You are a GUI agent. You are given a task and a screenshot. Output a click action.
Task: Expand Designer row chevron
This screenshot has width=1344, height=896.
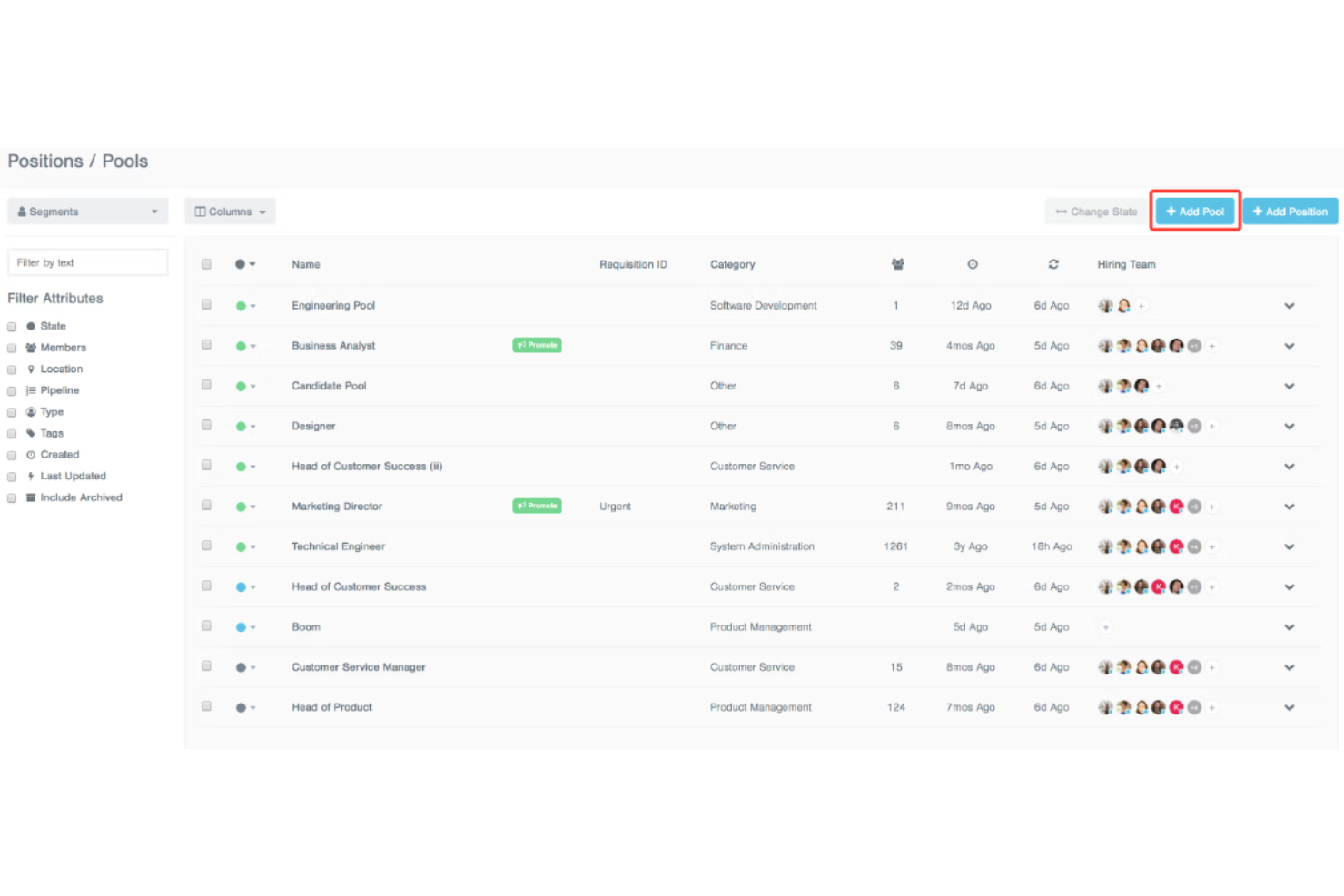[1290, 426]
